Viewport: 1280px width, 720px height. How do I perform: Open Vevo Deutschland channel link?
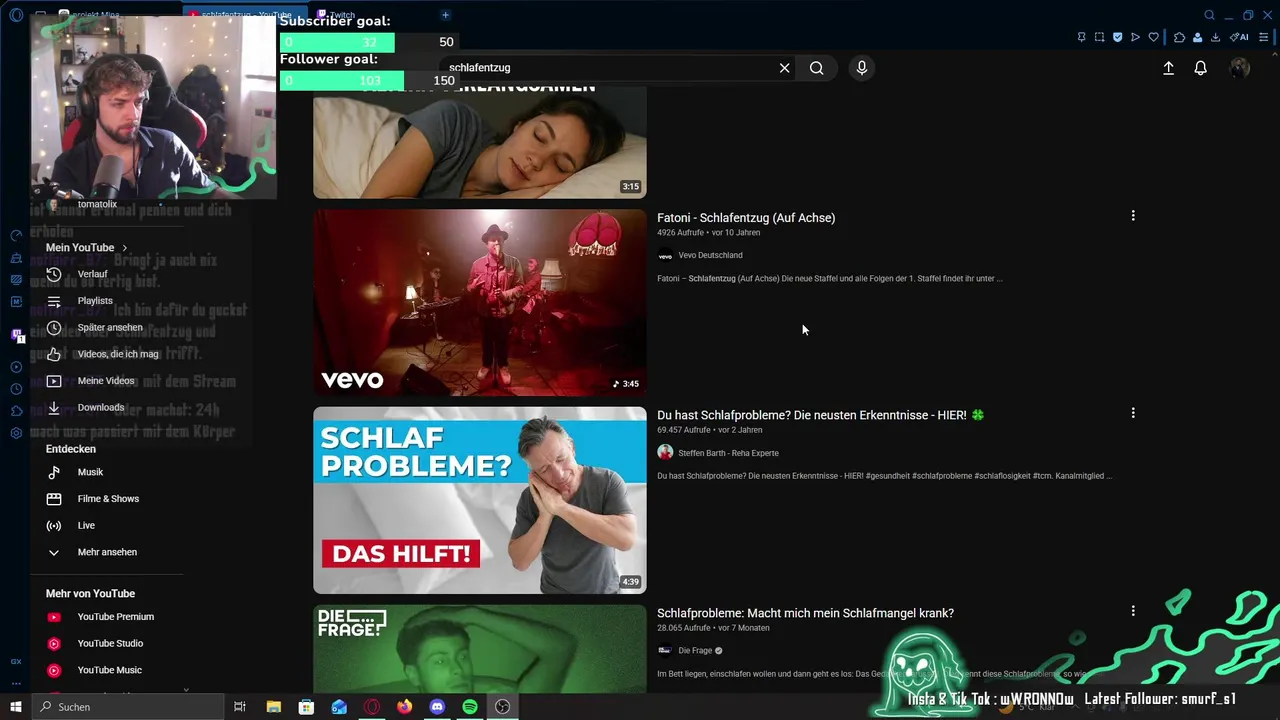710,255
